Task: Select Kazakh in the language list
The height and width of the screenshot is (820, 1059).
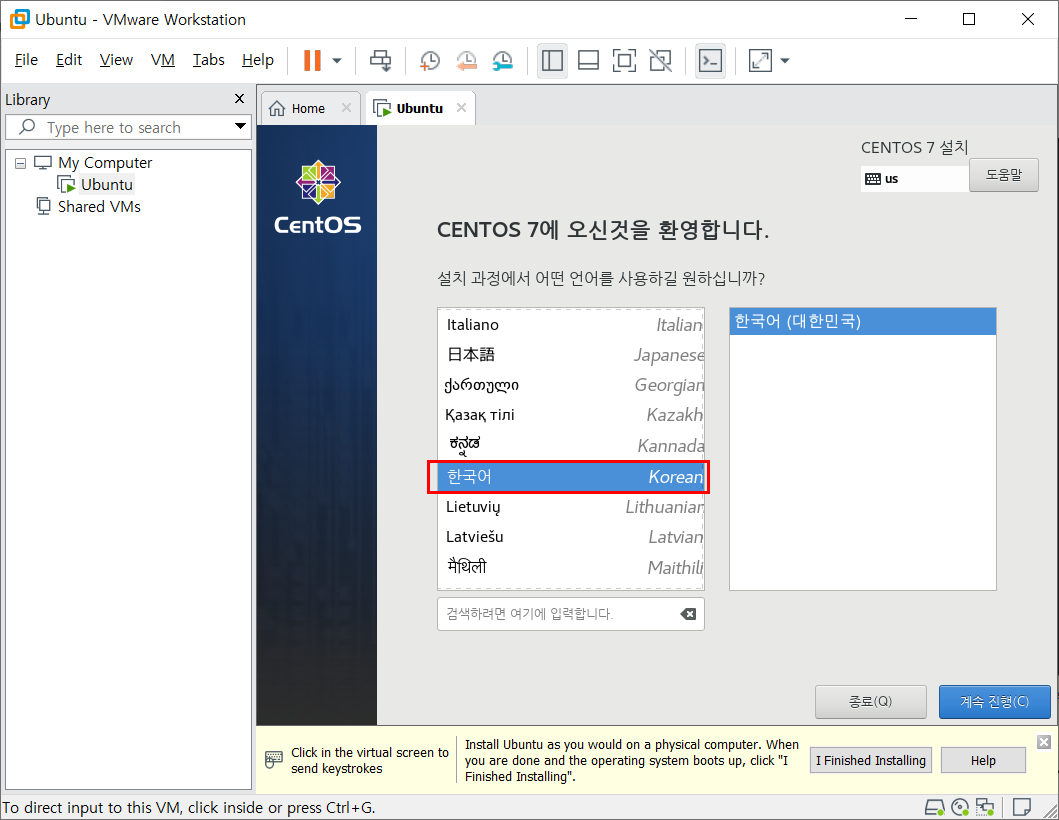Action: (x=571, y=415)
